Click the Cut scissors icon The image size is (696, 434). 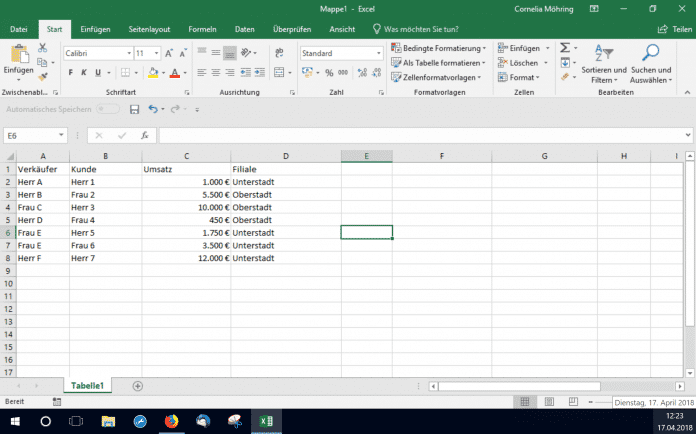click(x=42, y=47)
